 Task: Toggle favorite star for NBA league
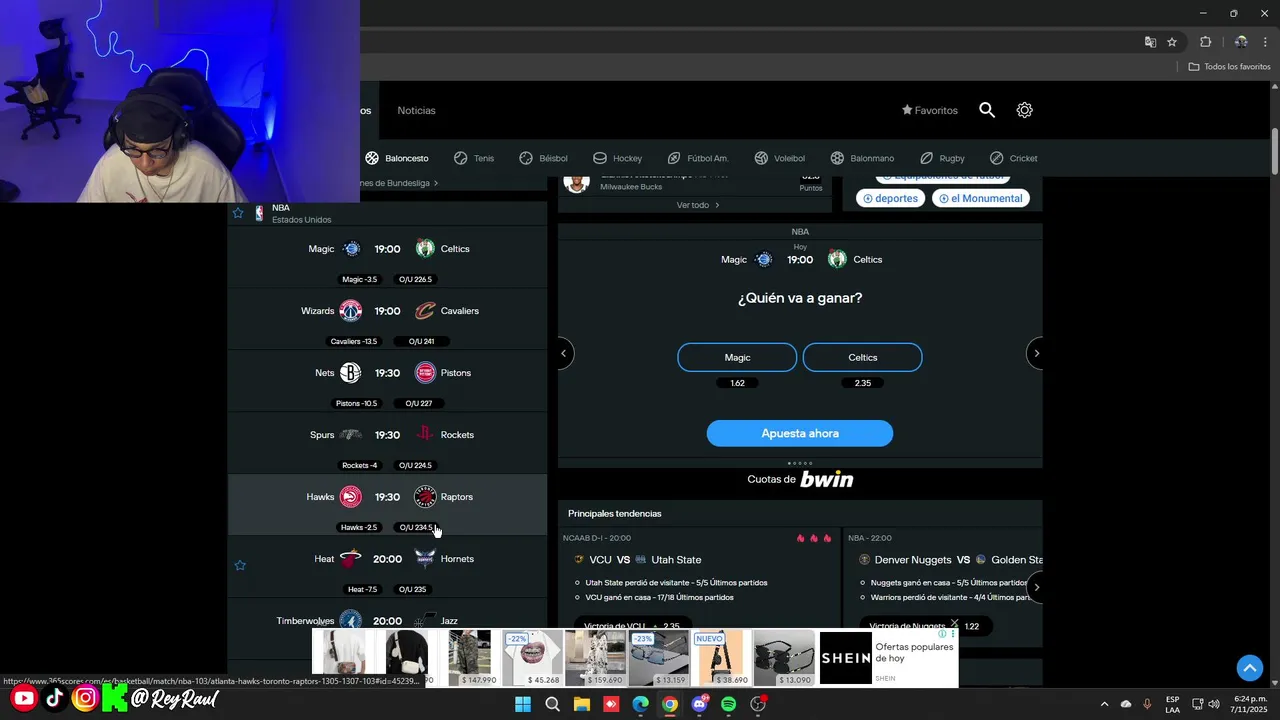238,213
